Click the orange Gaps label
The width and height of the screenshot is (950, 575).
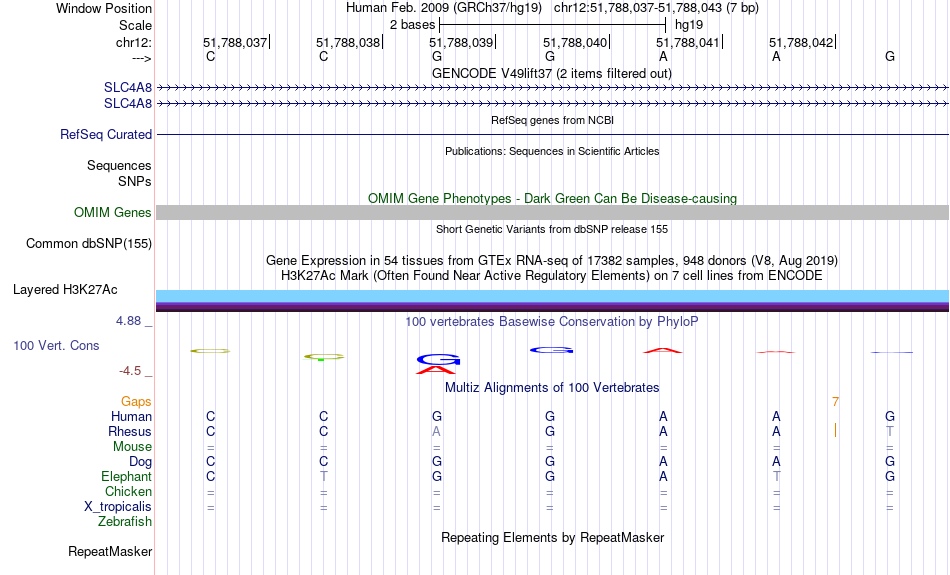click(x=136, y=402)
